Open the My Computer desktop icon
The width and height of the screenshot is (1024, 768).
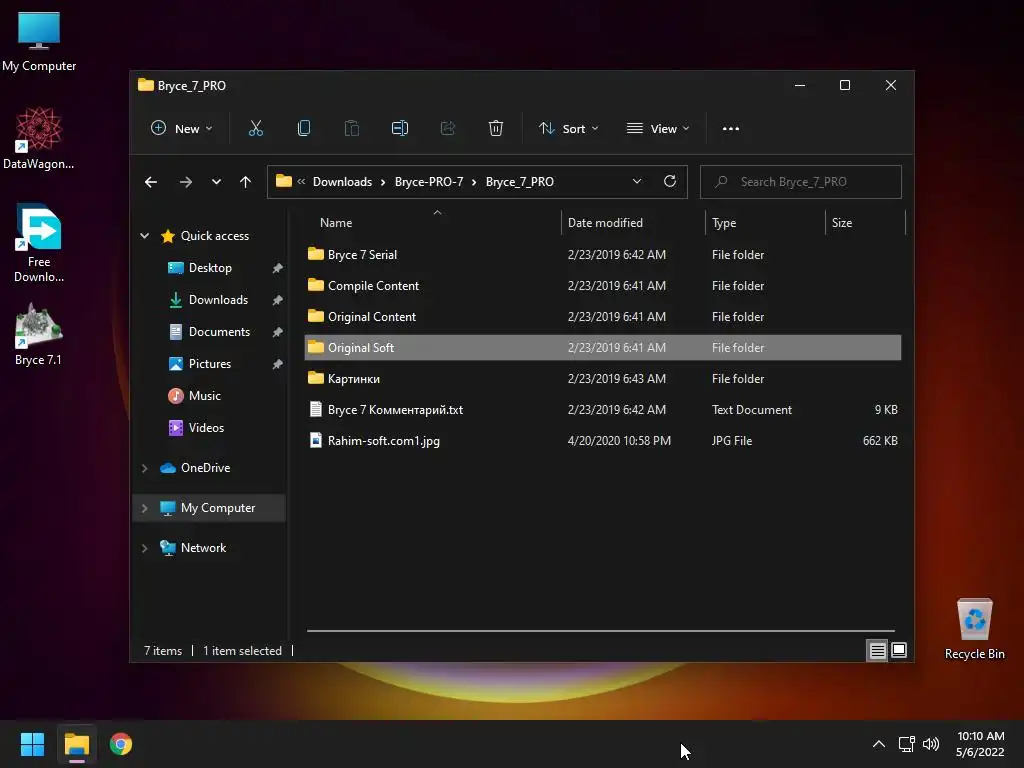39,41
